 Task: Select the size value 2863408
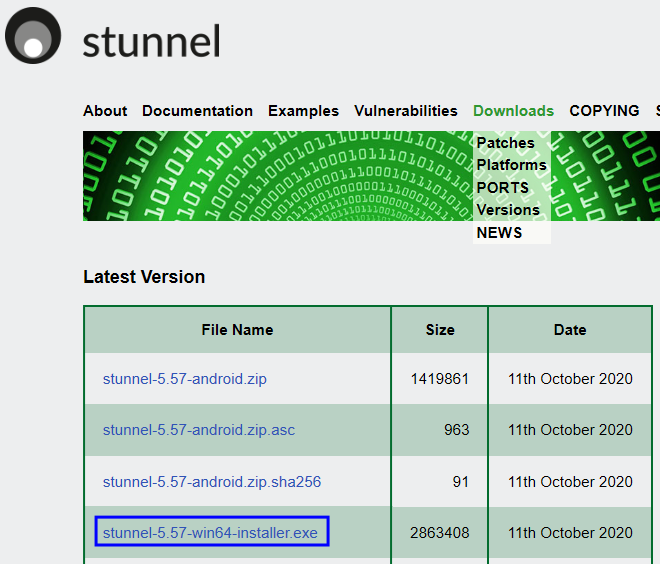tap(439, 533)
